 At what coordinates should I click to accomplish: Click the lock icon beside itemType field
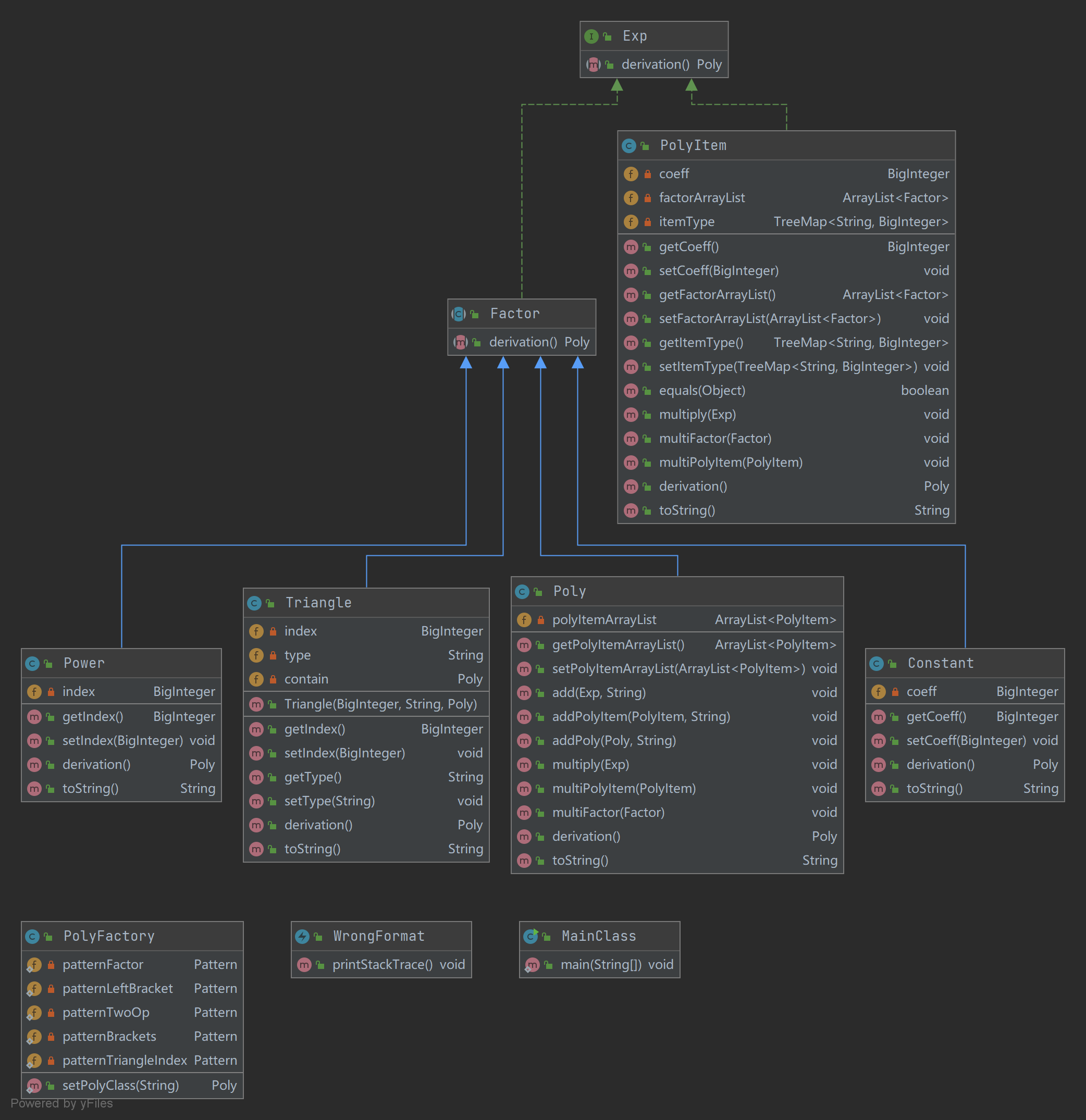tap(648, 222)
